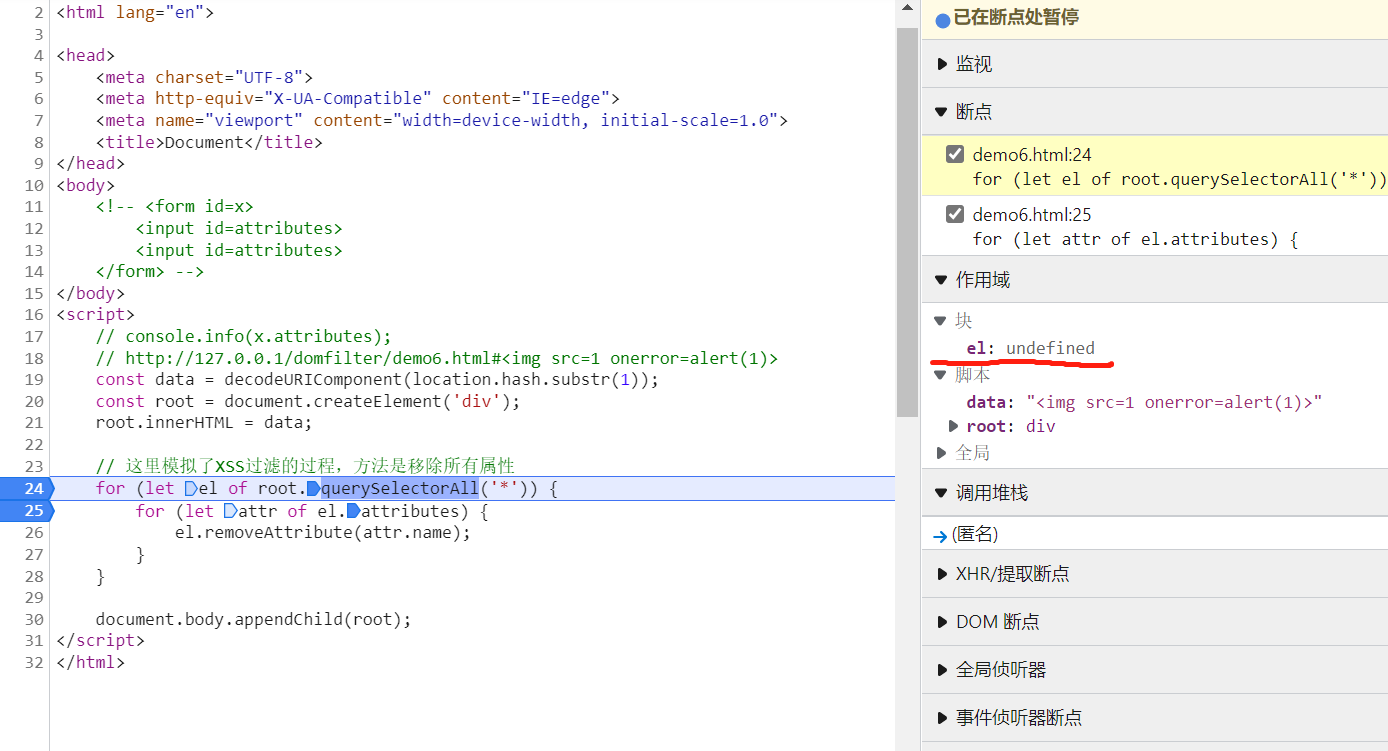Click the line 24 breakpoint marker in gutter

pos(26,488)
